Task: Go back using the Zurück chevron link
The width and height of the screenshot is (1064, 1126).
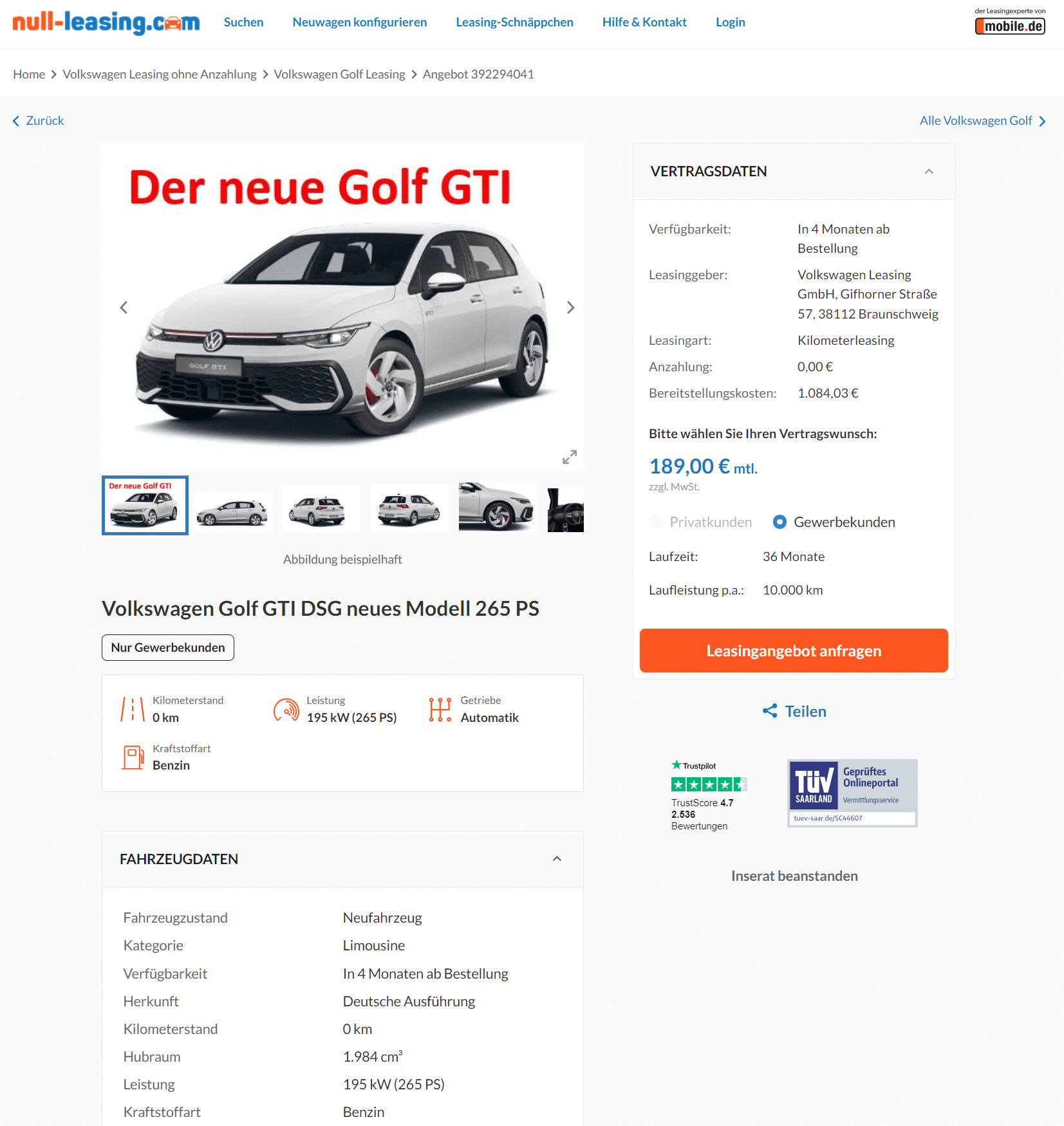Action: pos(39,120)
